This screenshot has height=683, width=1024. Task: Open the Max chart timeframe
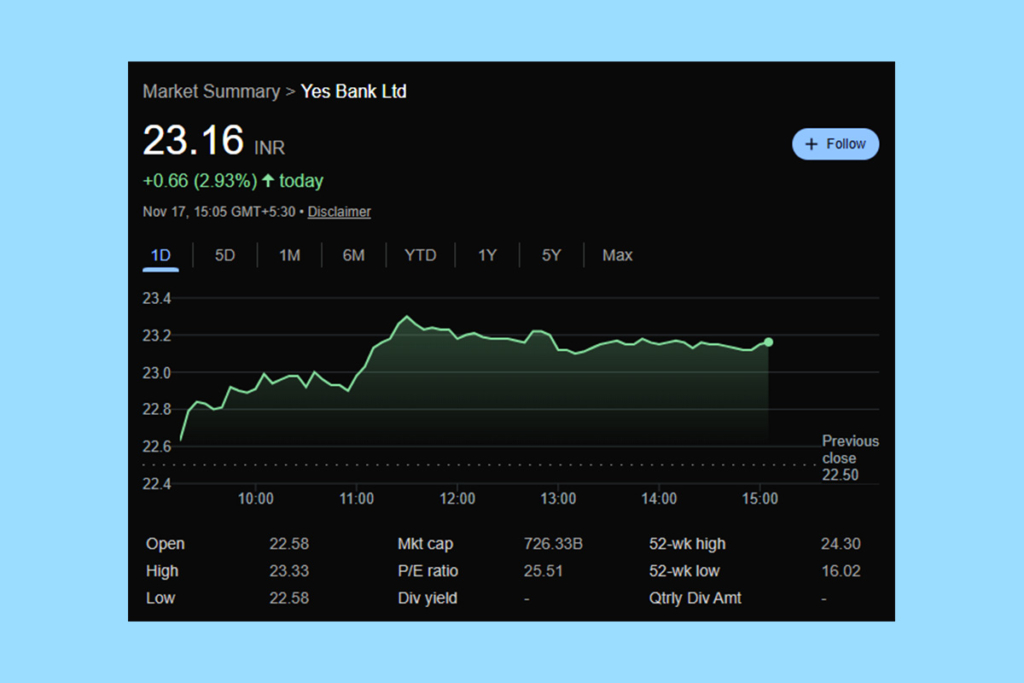pos(617,255)
